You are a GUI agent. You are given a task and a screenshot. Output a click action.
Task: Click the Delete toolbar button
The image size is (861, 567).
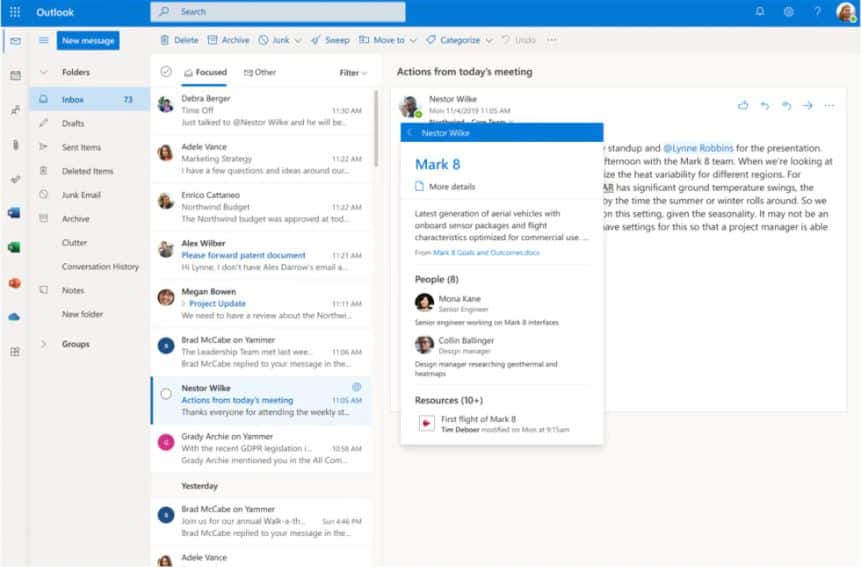point(179,40)
